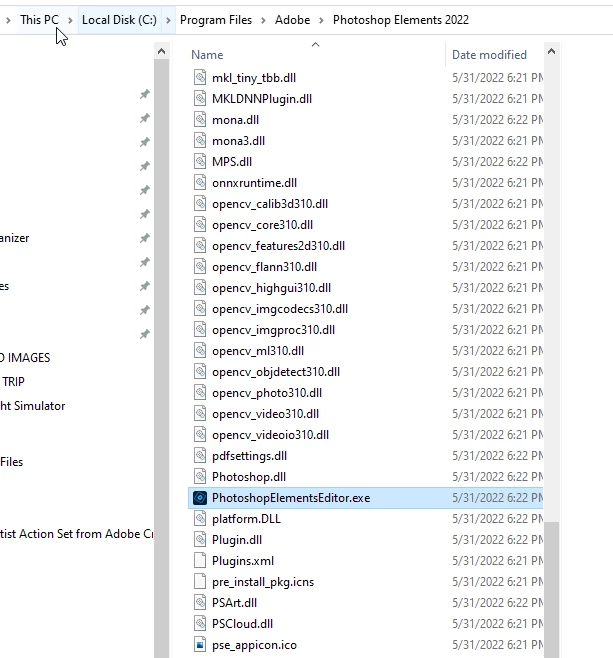Screen dimensions: 613x658
Task: Select 'ht Simulator' in the navigation pane
Action: [33, 406]
